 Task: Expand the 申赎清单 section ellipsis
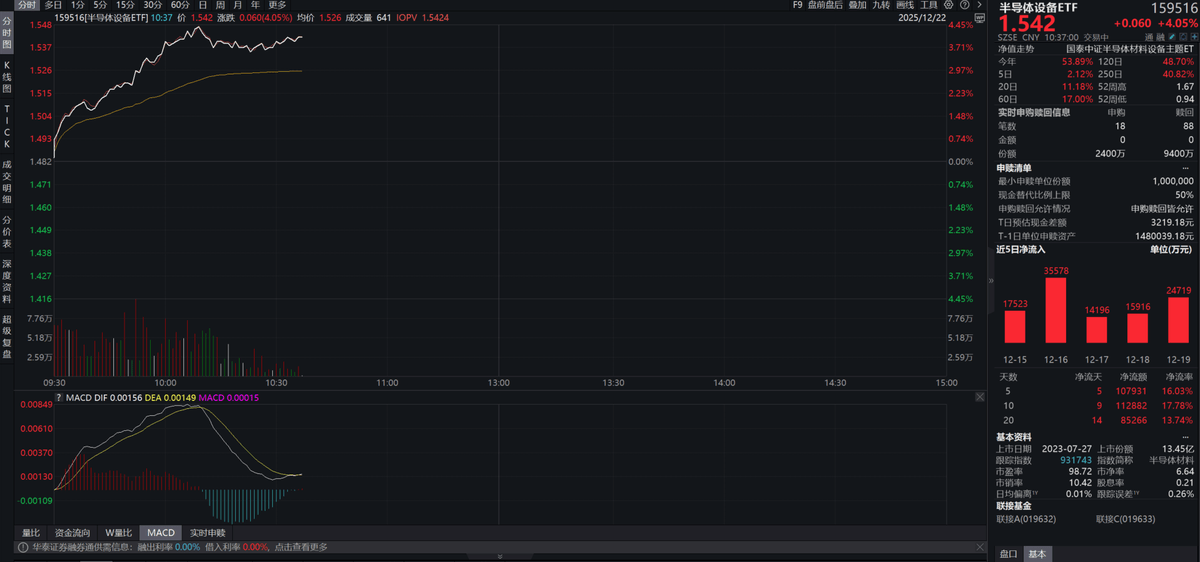coord(1186,168)
